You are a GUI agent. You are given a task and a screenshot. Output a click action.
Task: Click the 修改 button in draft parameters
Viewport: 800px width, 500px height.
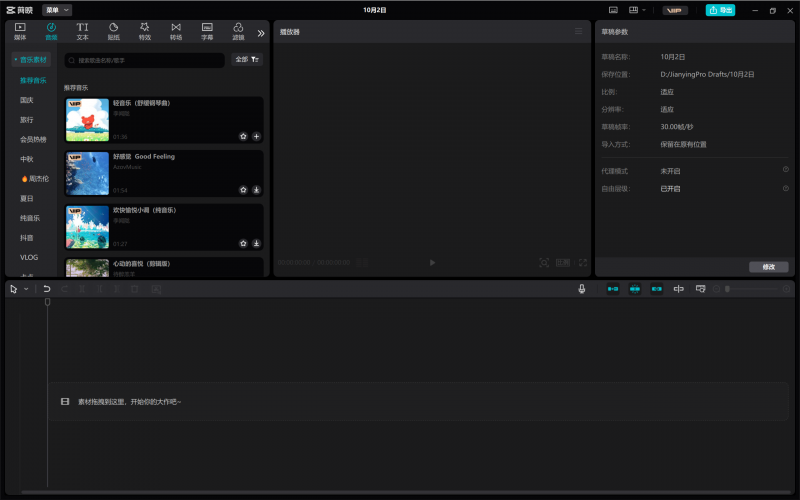tap(768, 267)
